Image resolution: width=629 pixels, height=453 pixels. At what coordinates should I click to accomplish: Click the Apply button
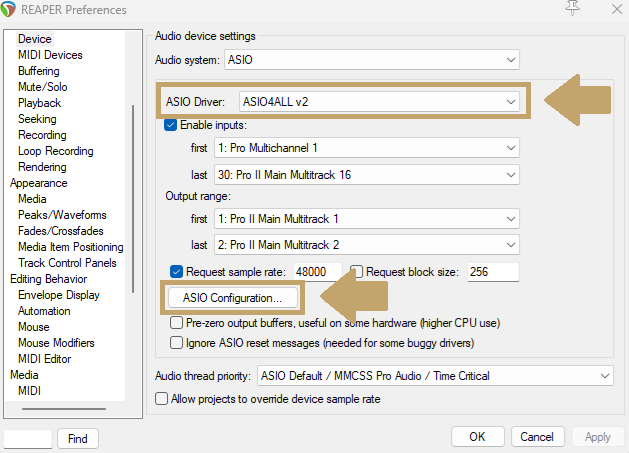[x=598, y=437]
